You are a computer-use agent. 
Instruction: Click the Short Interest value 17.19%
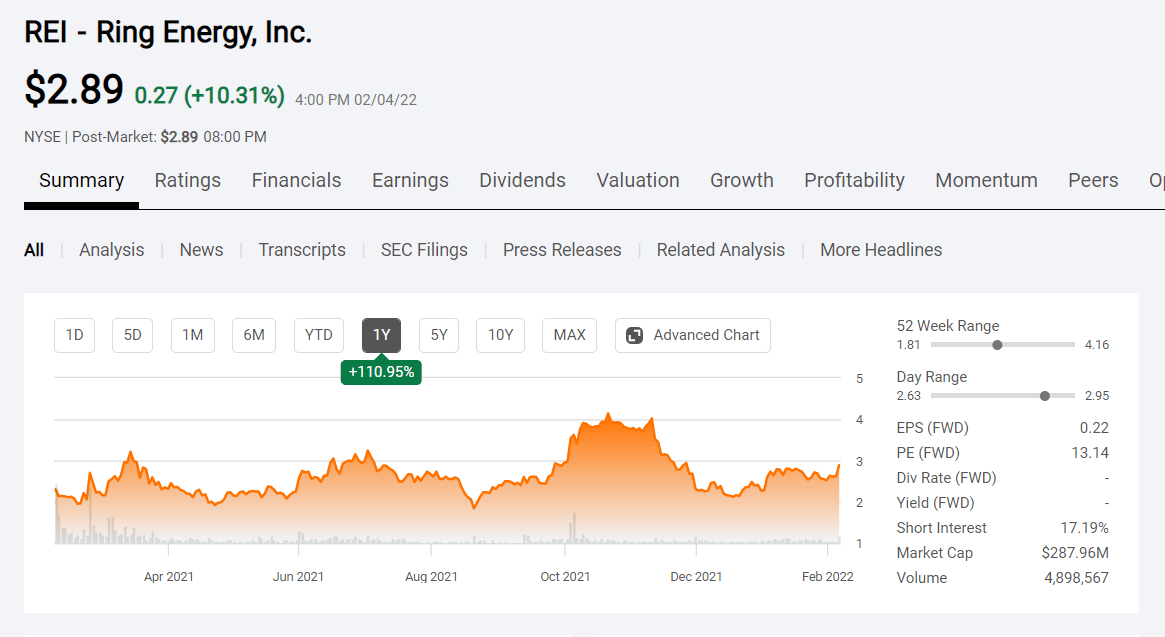pos(1084,528)
